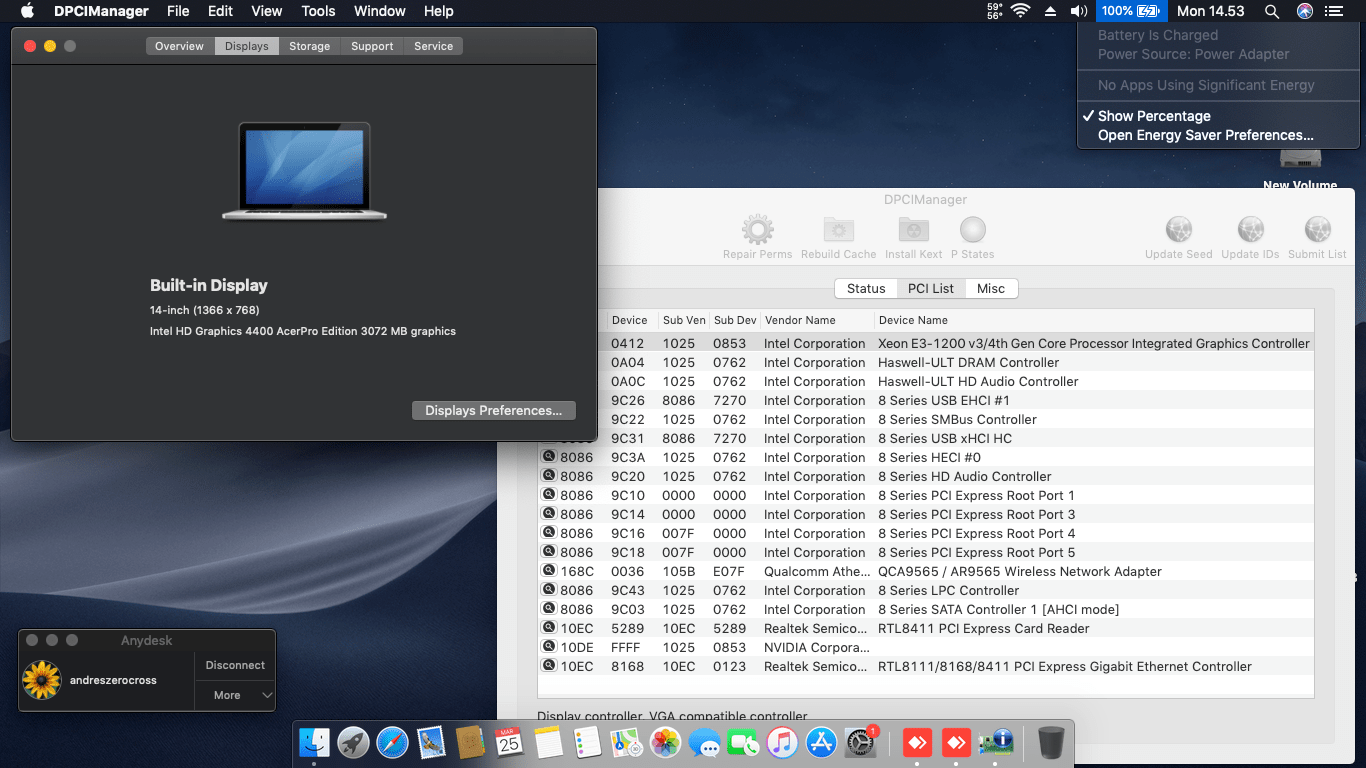Click the magnifier icon in the RTL8411 Card Reader row
This screenshot has height=768, width=1366.
coord(549,628)
